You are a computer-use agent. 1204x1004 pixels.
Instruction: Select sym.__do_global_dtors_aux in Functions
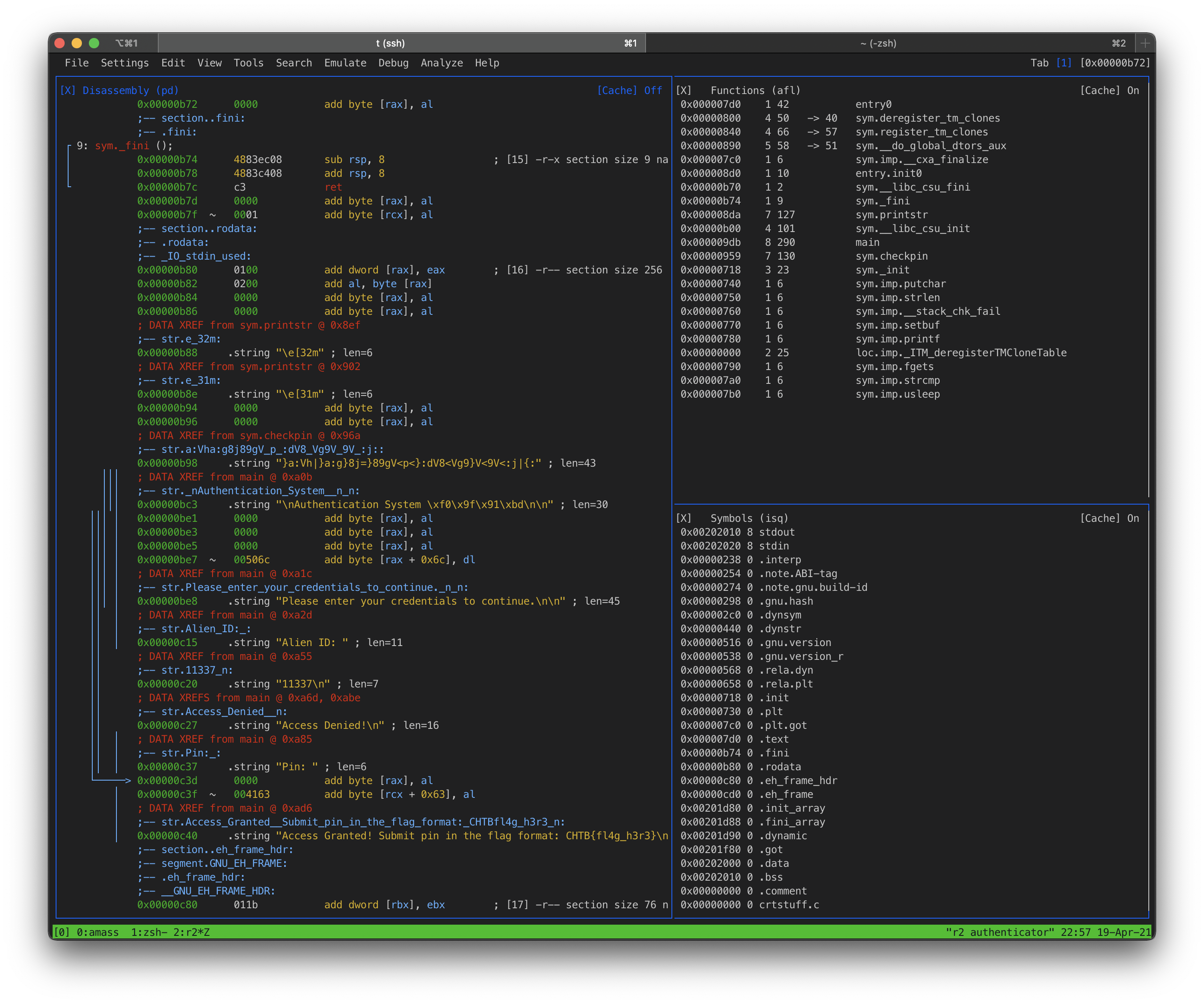point(843,146)
